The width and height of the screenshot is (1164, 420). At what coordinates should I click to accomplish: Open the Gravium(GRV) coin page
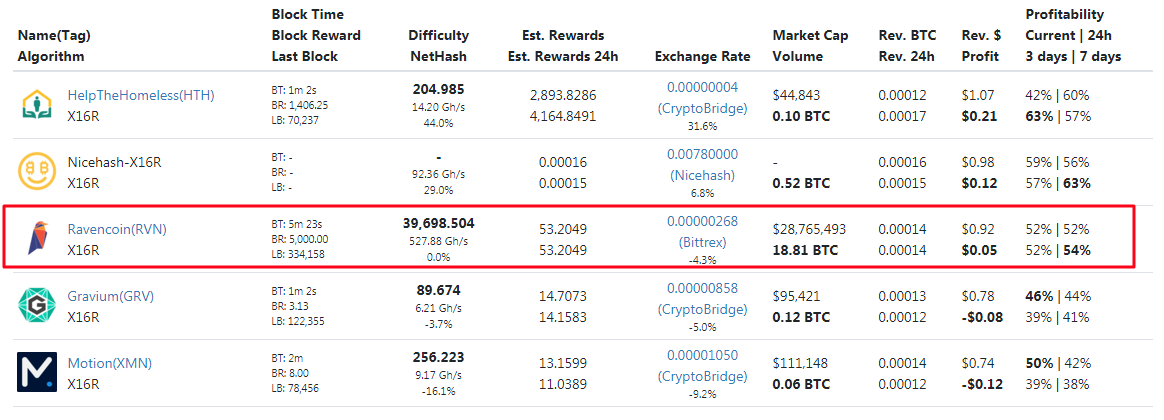coord(110,296)
